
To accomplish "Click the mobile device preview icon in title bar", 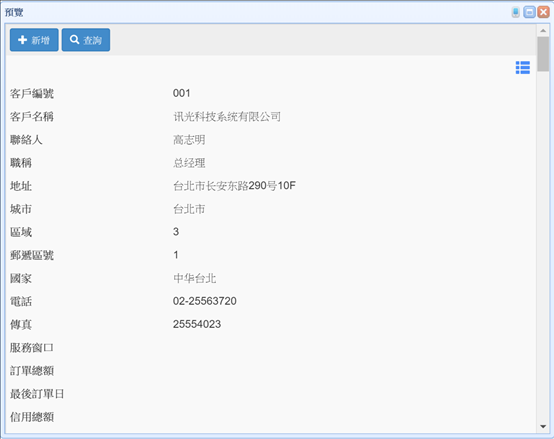I will coord(515,12).
